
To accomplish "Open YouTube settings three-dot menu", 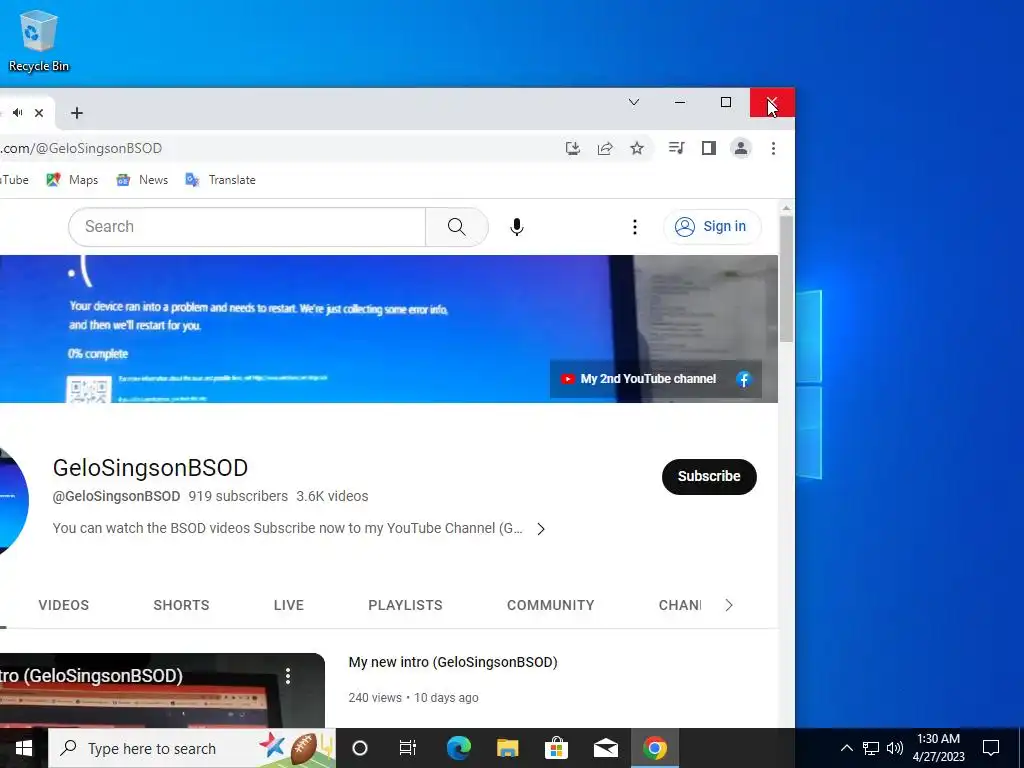I will click(635, 227).
